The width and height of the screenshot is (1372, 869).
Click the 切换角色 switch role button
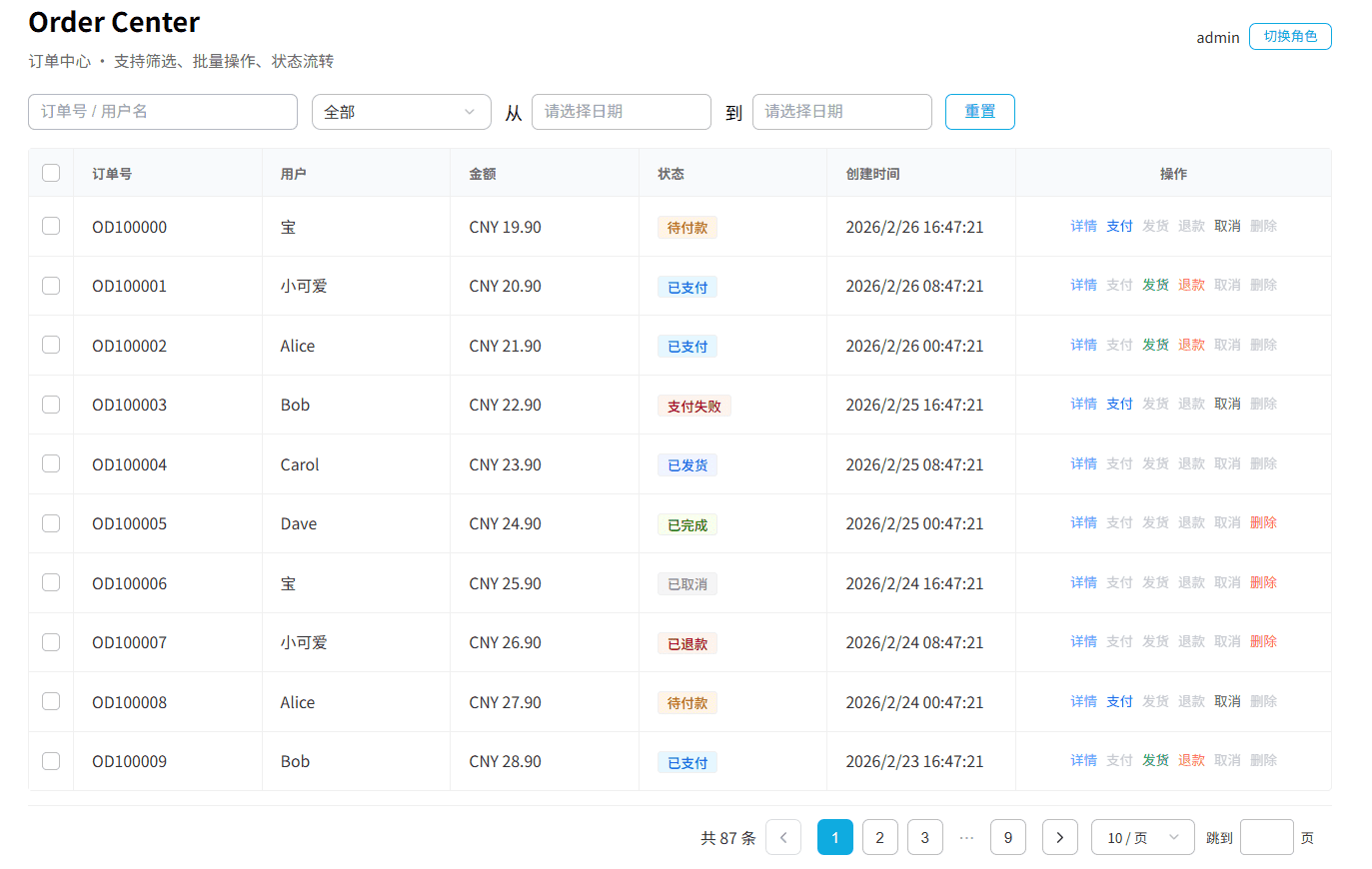point(1289,36)
